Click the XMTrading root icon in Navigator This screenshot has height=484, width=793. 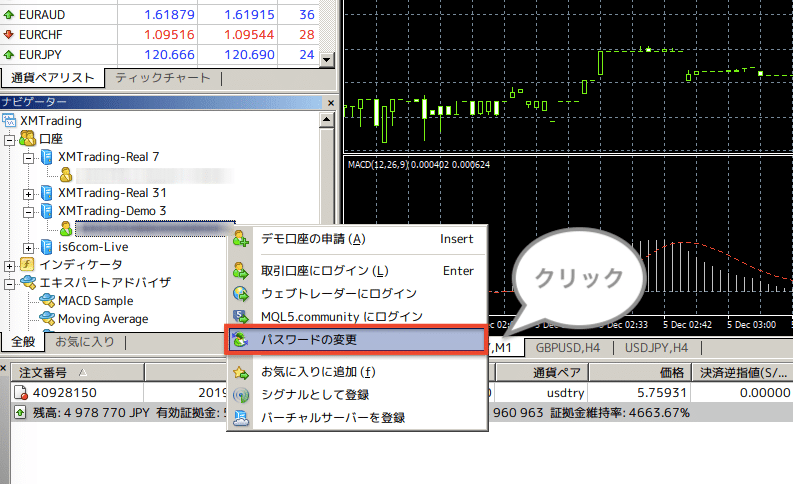(9, 121)
